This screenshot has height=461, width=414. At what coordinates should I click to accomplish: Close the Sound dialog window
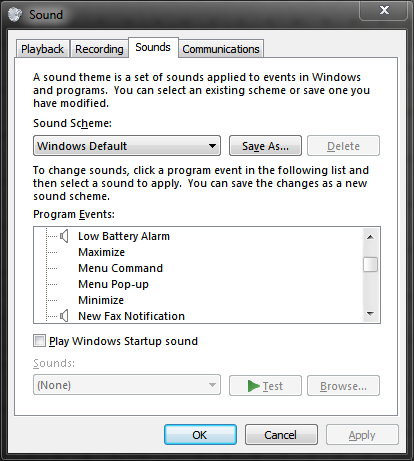(x=384, y=10)
